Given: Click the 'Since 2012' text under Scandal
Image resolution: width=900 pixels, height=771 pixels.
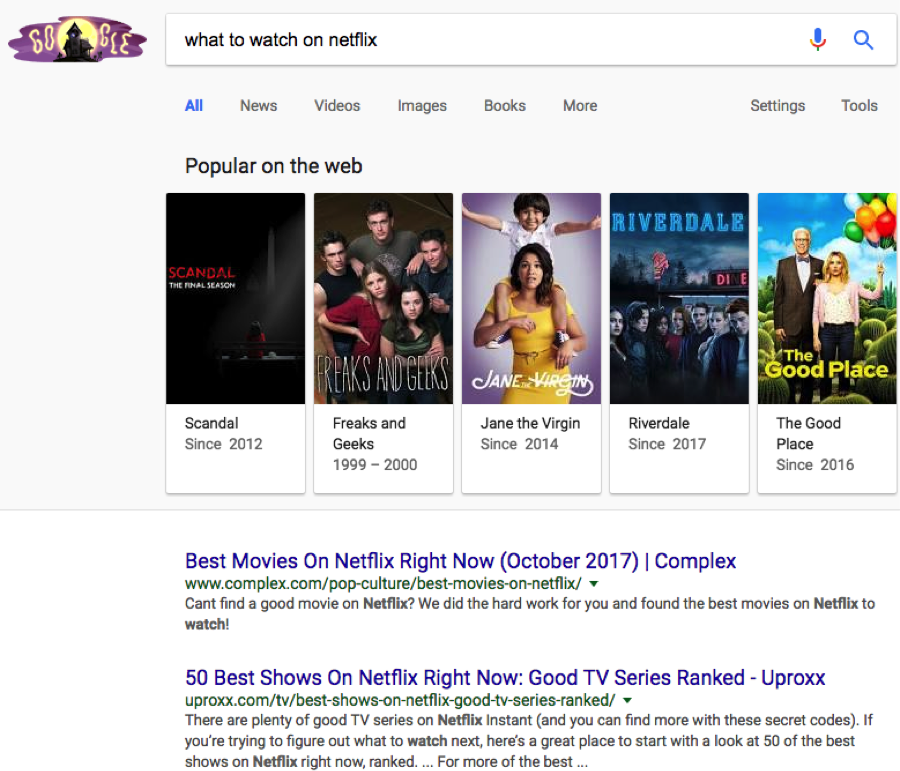Looking at the screenshot, I should click(x=223, y=444).
